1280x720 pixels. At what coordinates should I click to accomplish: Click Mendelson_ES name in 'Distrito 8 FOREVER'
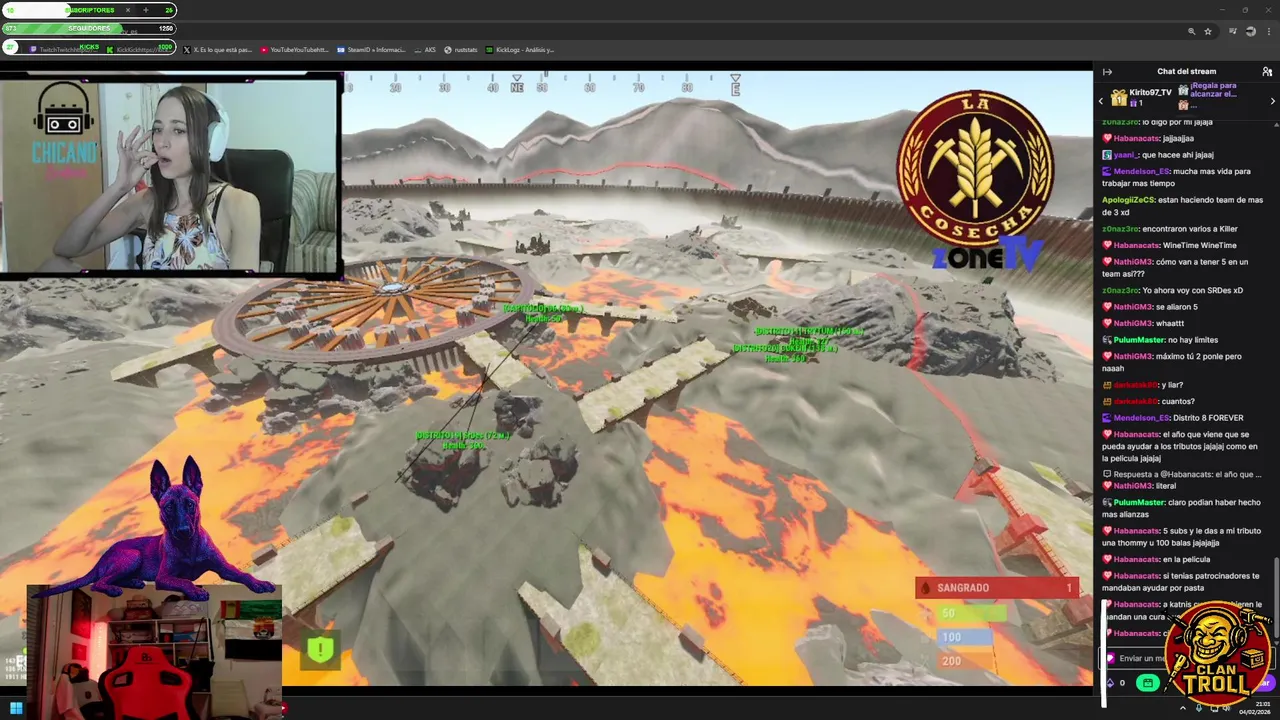point(1141,418)
